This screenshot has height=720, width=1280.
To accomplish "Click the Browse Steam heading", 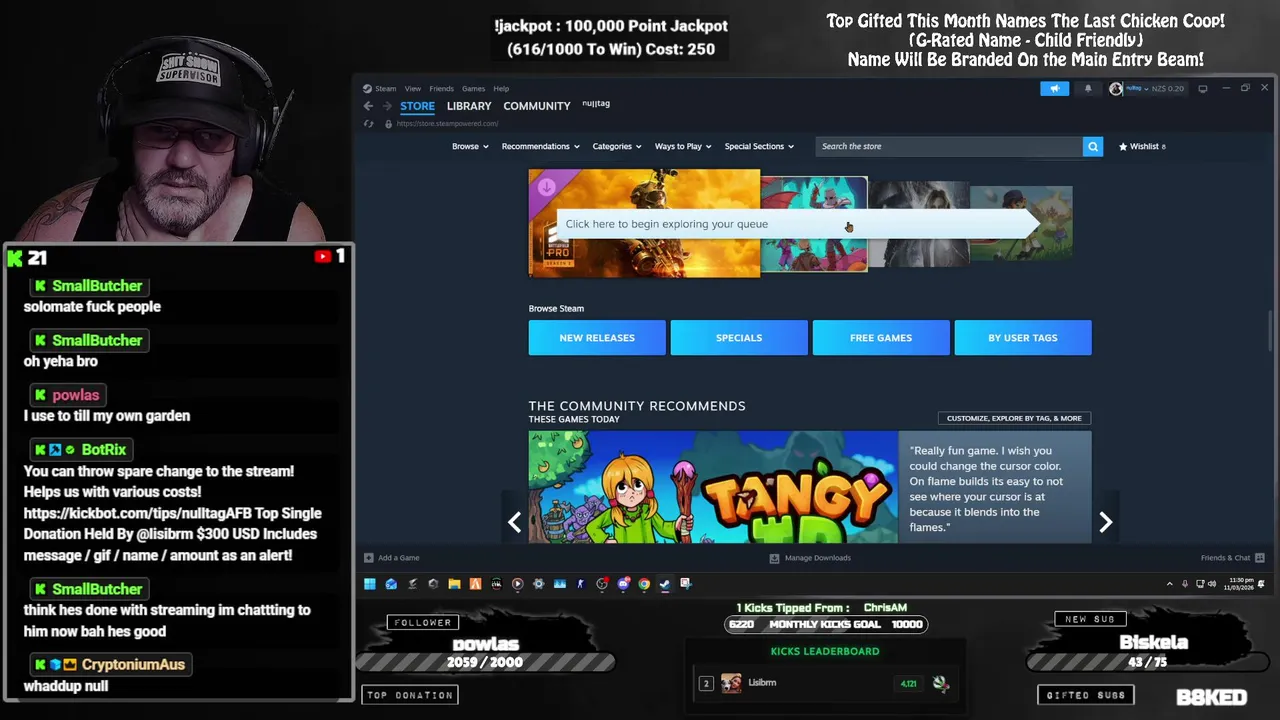I will point(556,308).
